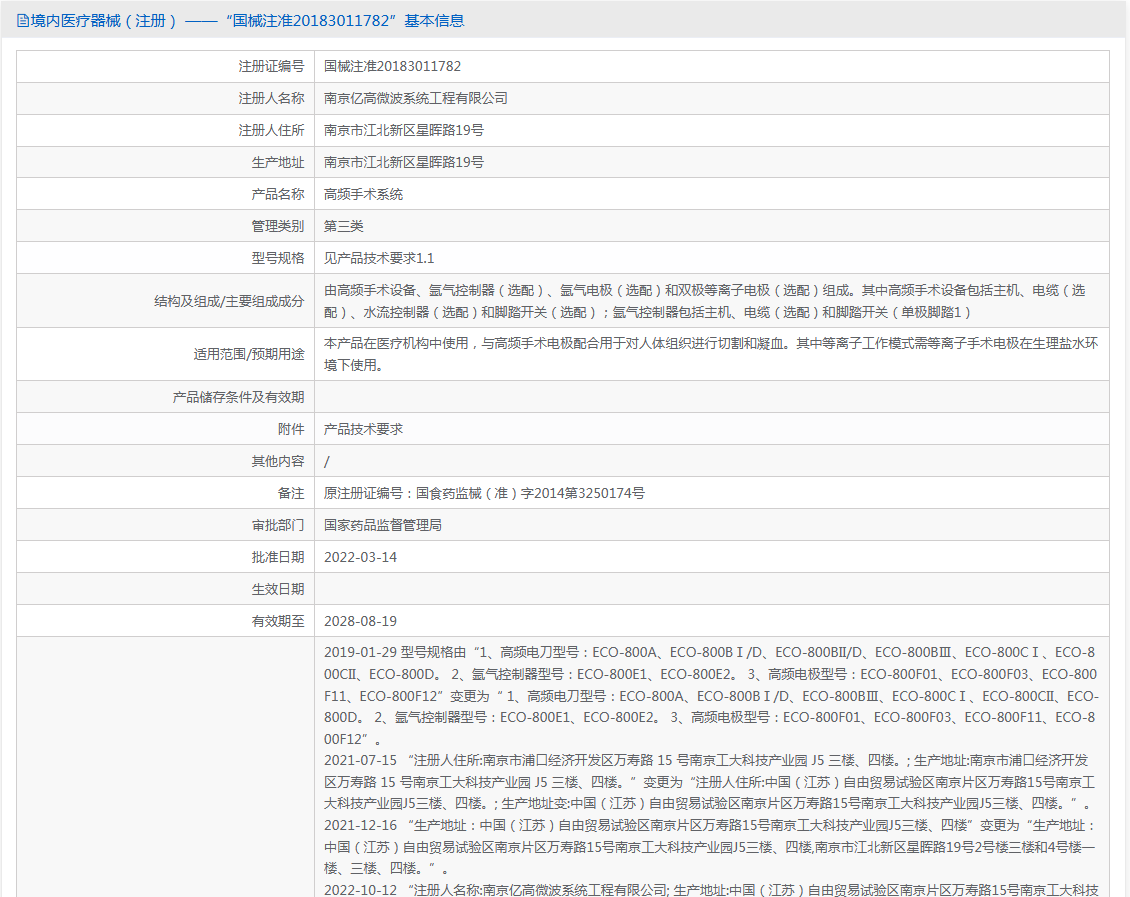The height and width of the screenshot is (897, 1130).
Task: Select the 批准日期 label
Action: [278, 558]
